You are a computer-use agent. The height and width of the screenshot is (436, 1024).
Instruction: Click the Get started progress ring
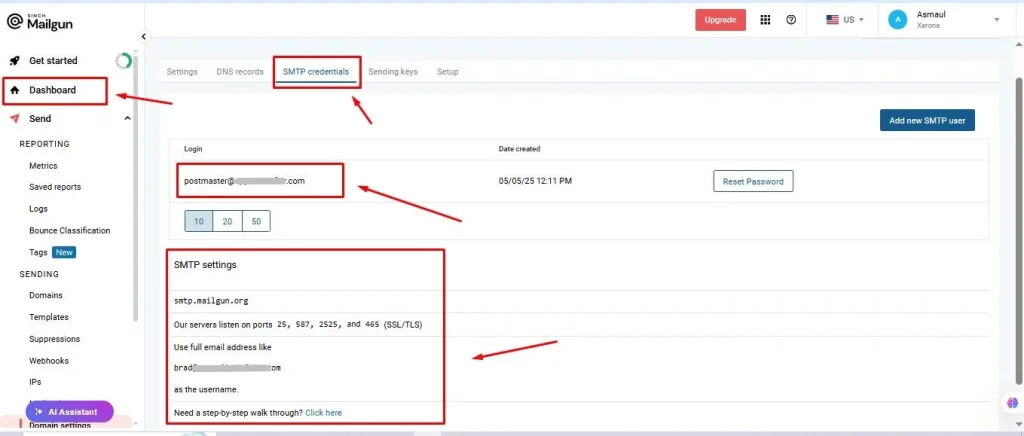123,61
